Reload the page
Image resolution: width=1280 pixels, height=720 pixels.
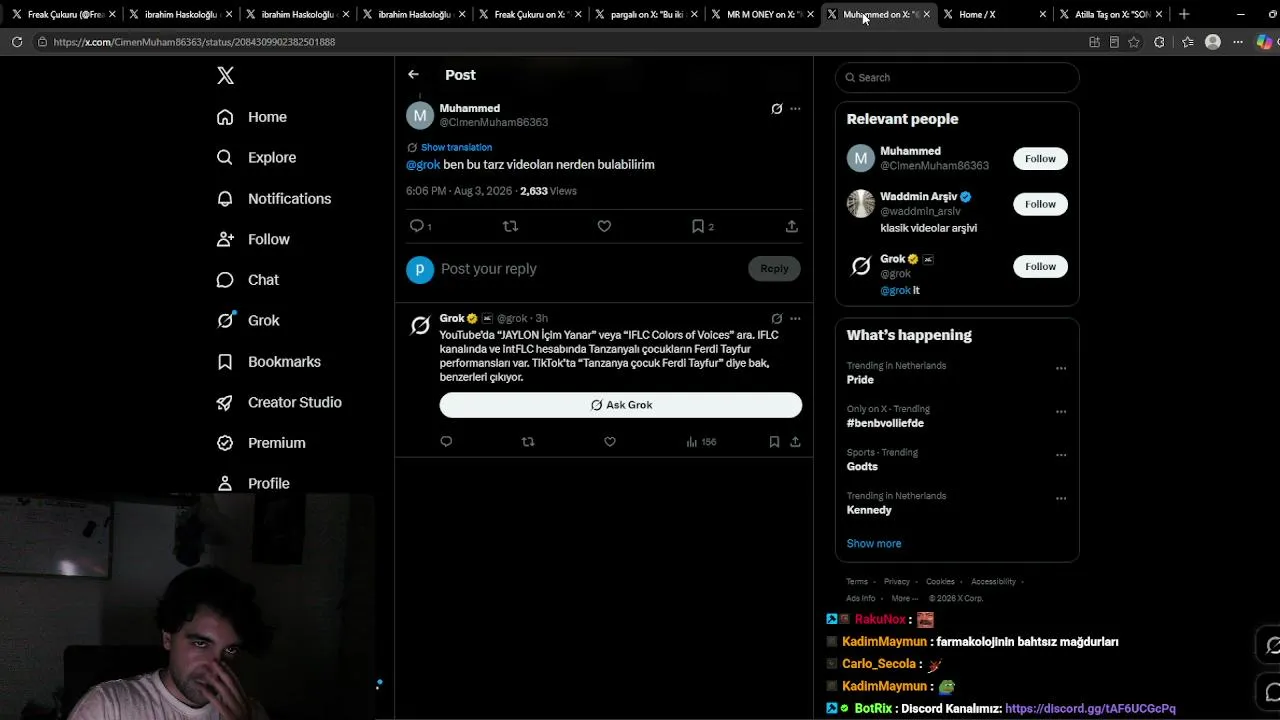[17, 42]
